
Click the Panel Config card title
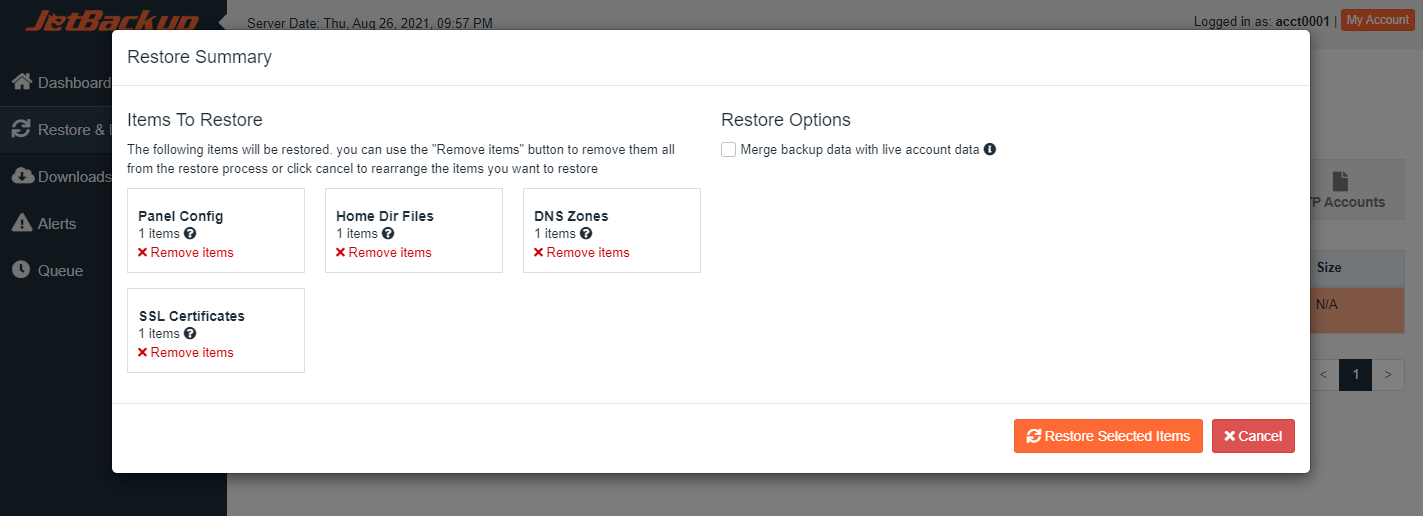[x=181, y=216]
